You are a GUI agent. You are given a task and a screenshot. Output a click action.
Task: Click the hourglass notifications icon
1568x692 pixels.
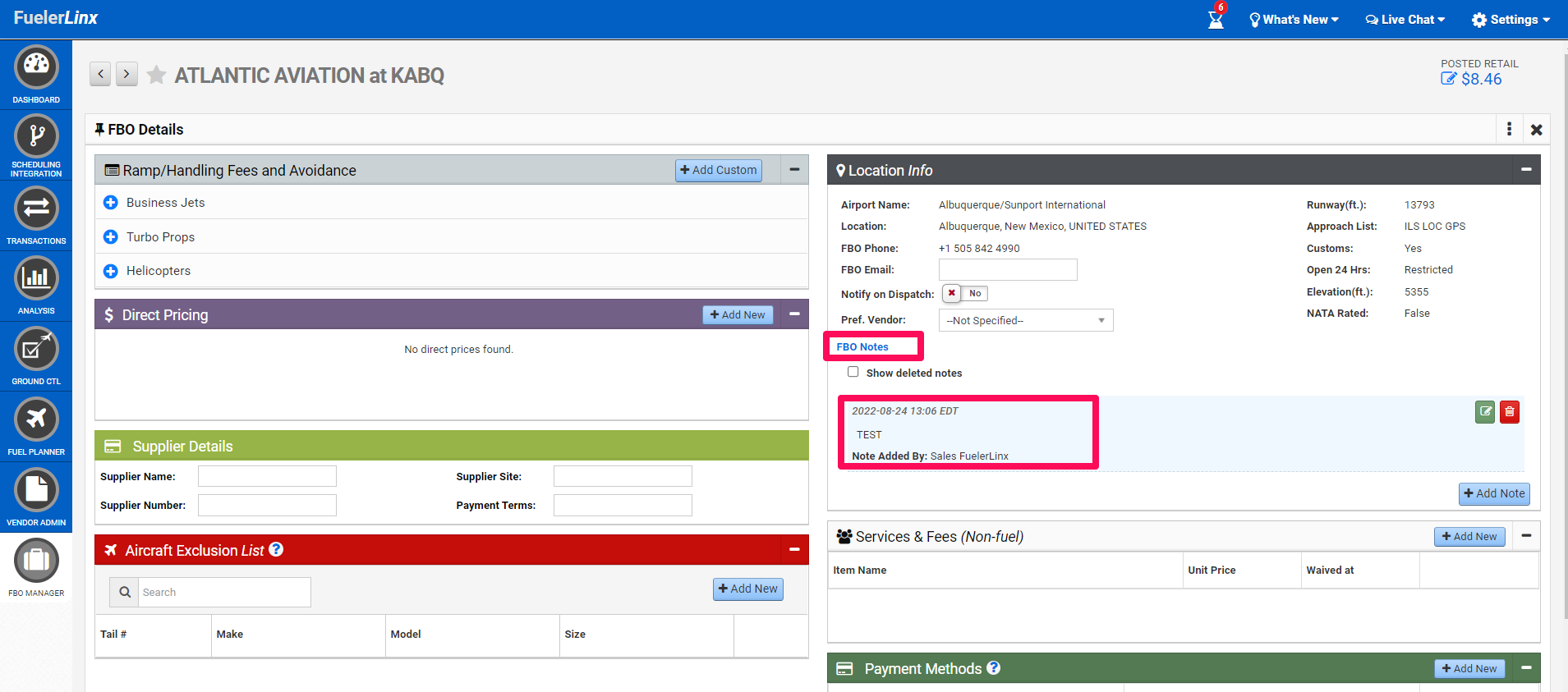1216,19
